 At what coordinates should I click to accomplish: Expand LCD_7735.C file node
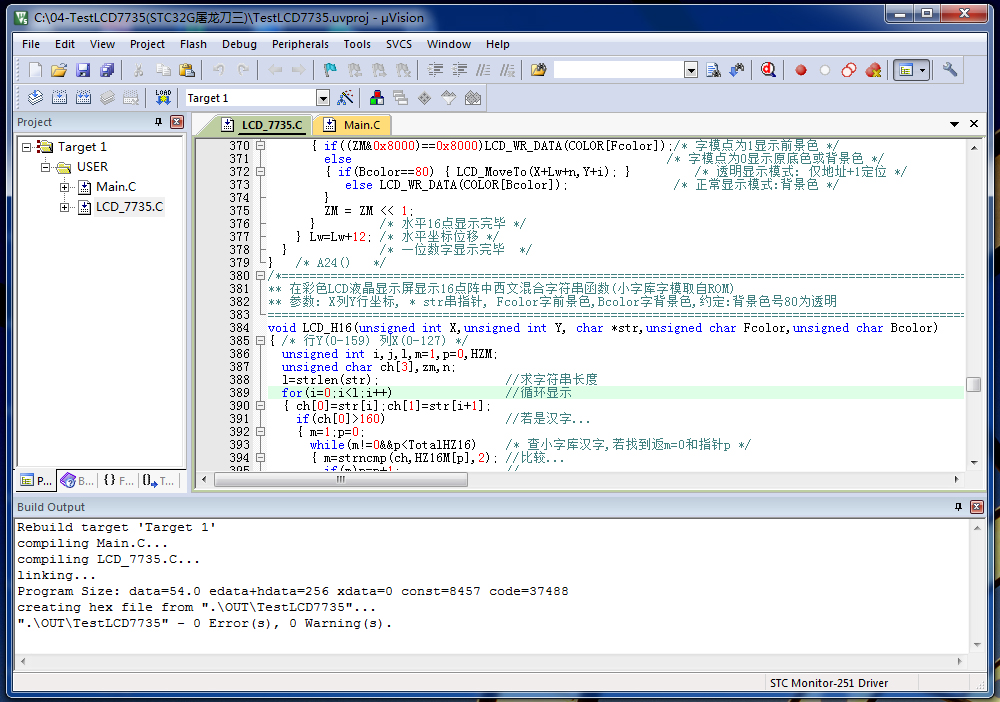pos(64,207)
